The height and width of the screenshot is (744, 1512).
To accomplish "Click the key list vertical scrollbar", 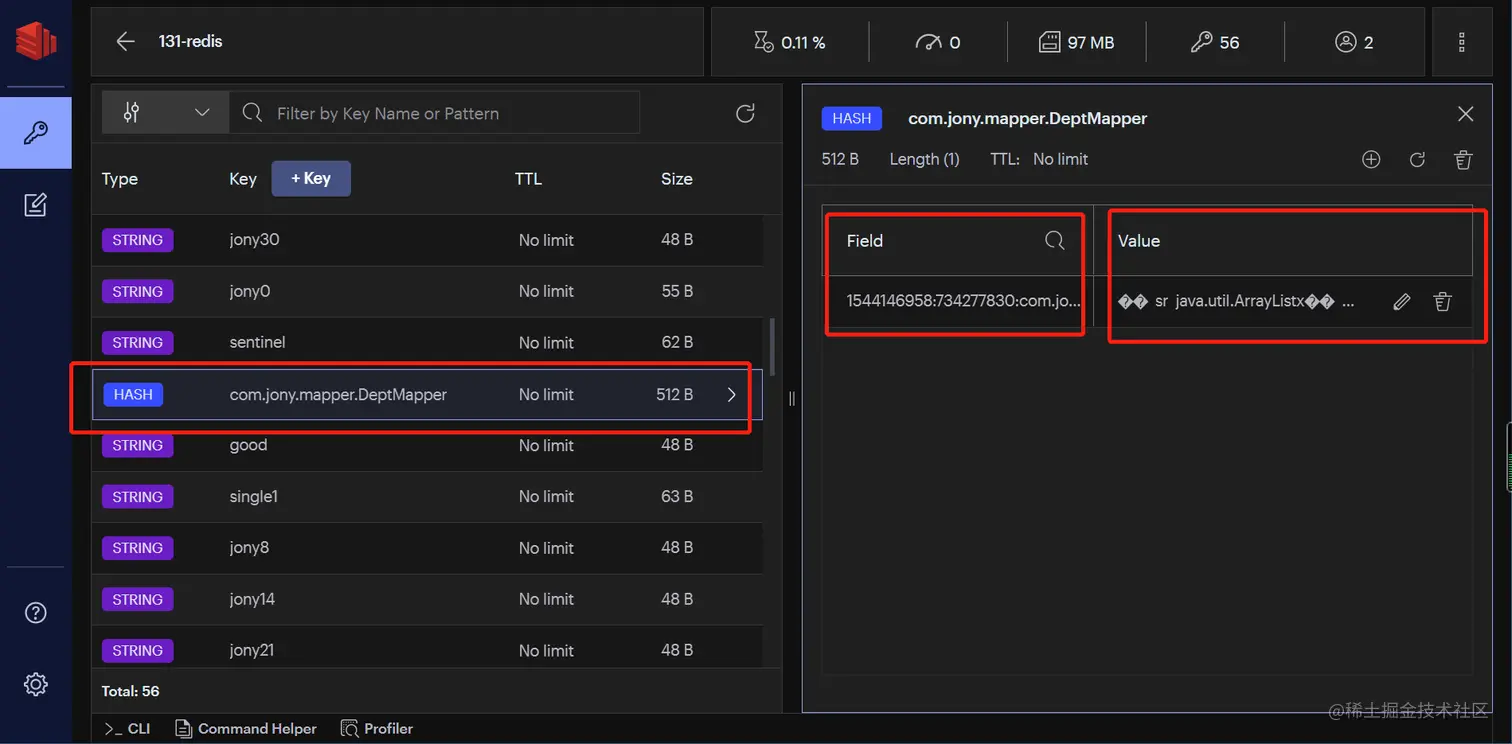I will pyautogui.click(x=771, y=346).
